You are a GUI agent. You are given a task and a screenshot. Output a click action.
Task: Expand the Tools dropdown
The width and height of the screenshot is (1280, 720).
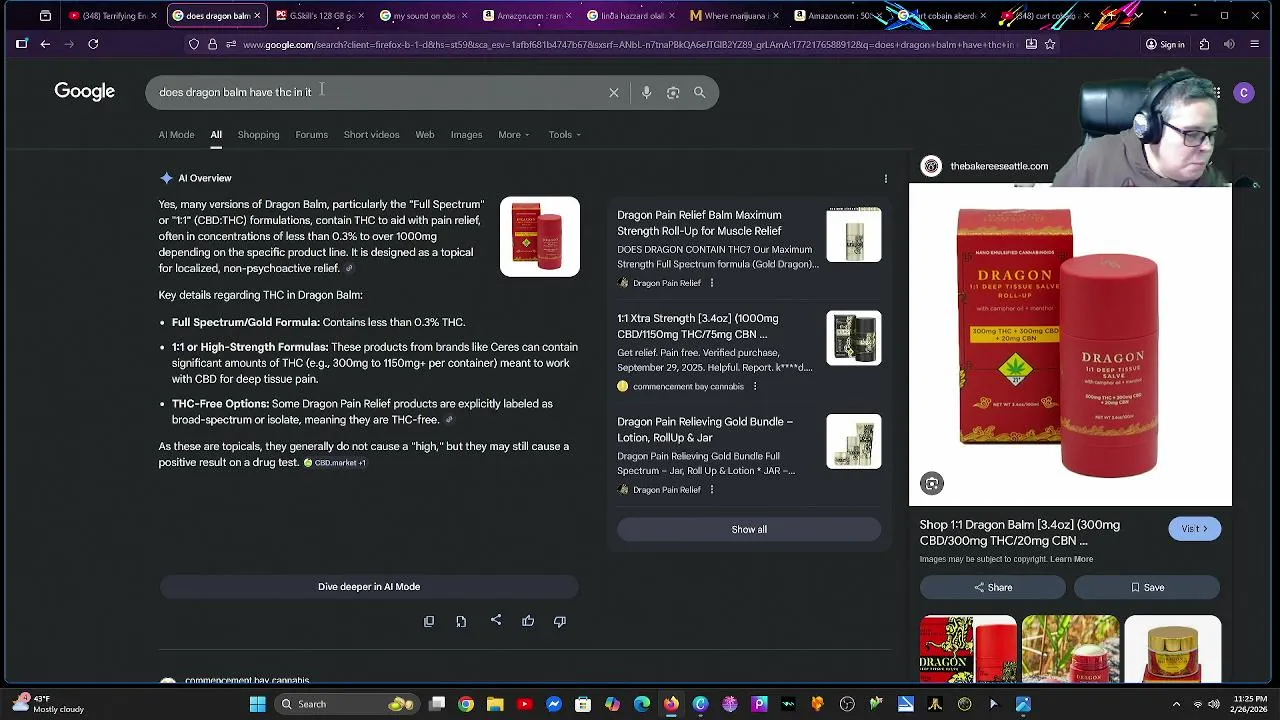565,135
